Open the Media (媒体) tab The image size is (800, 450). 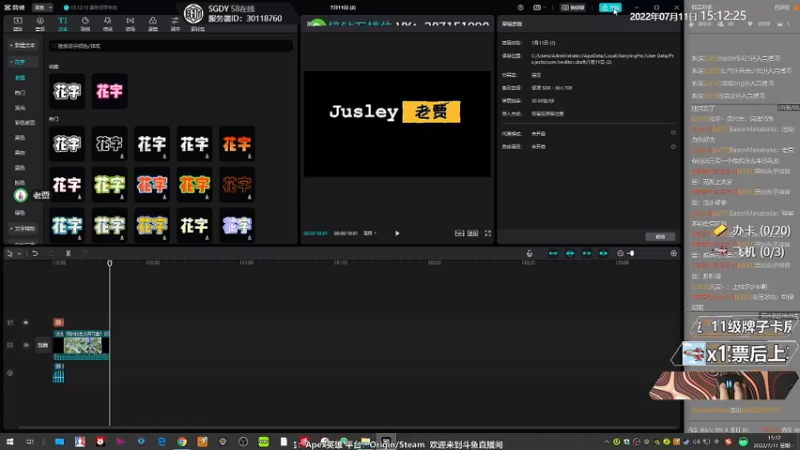click(18, 23)
